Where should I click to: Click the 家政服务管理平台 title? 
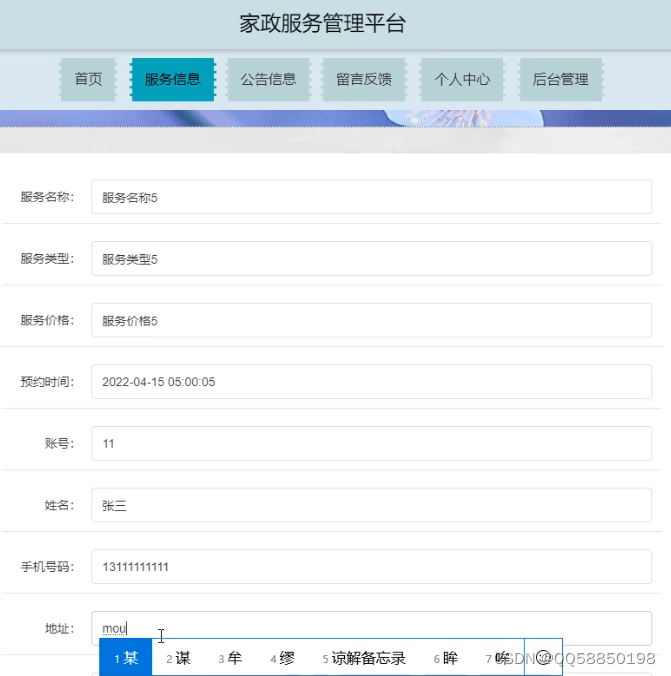tap(323, 23)
